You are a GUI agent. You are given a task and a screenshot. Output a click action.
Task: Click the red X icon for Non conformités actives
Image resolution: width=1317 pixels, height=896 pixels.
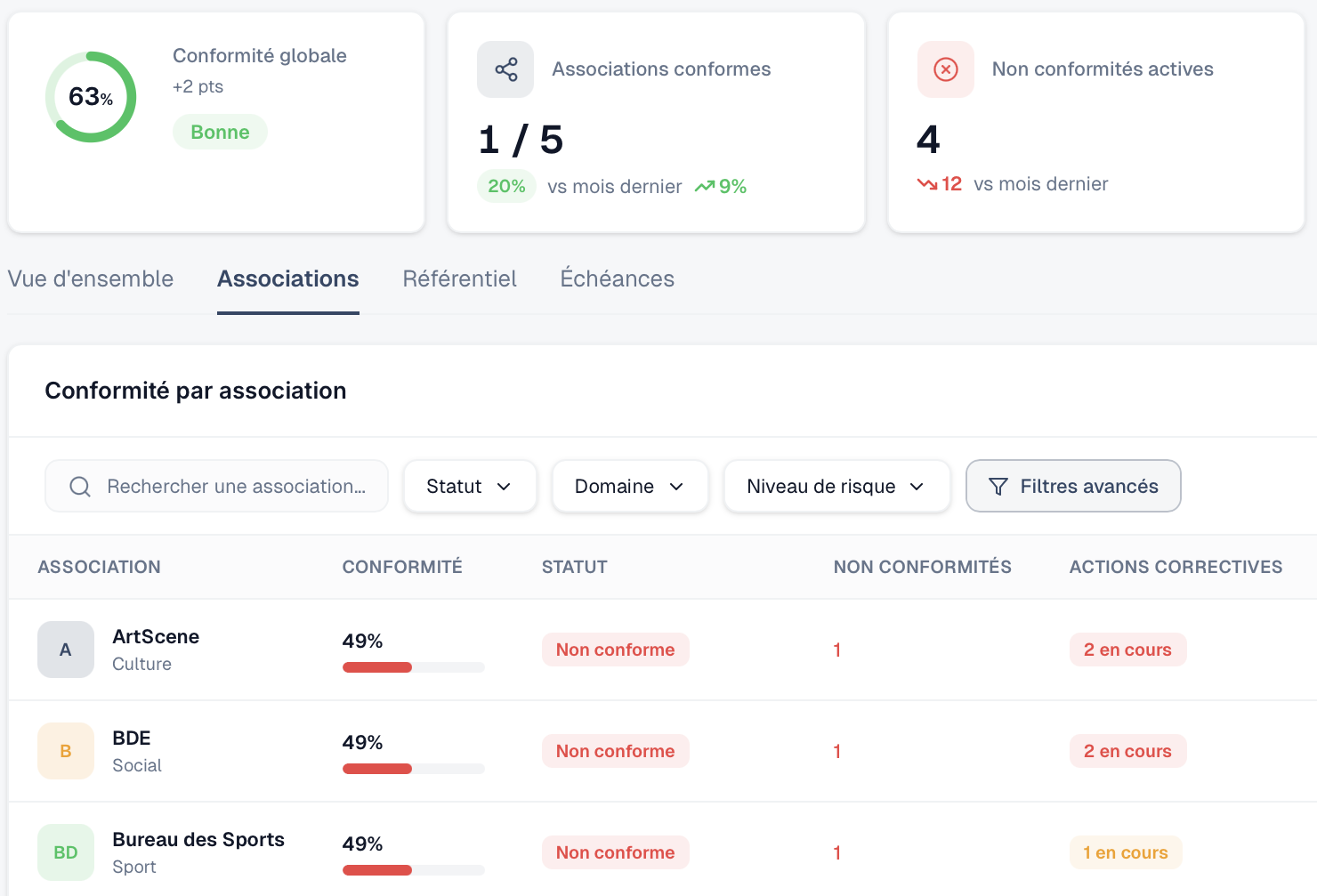945,69
